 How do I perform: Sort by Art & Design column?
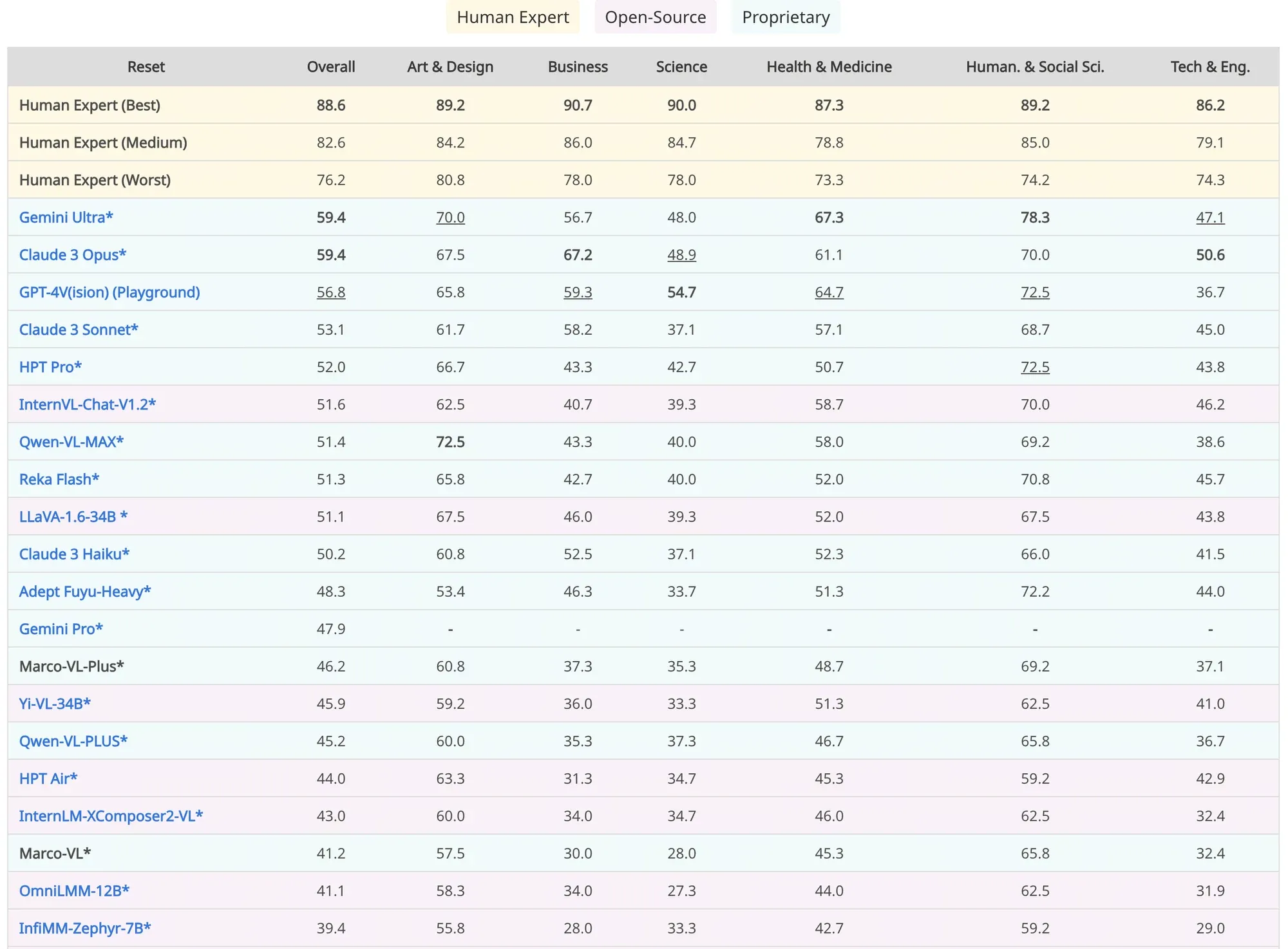click(x=450, y=67)
